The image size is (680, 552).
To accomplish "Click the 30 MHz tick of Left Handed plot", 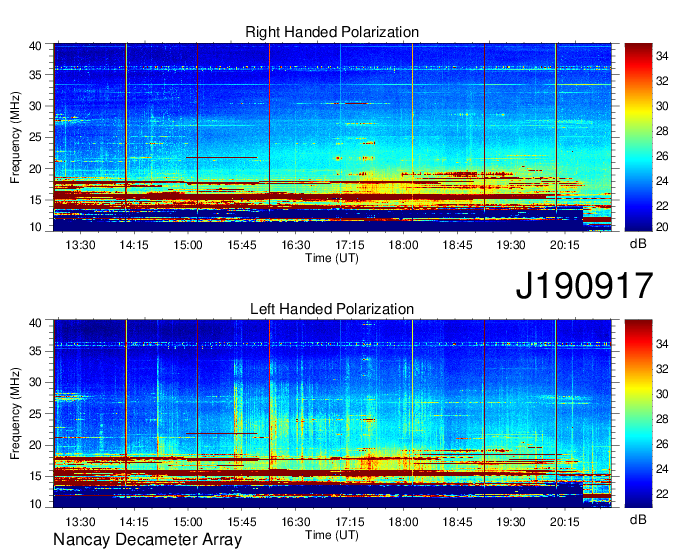I will pyautogui.click(x=36, y=382).
